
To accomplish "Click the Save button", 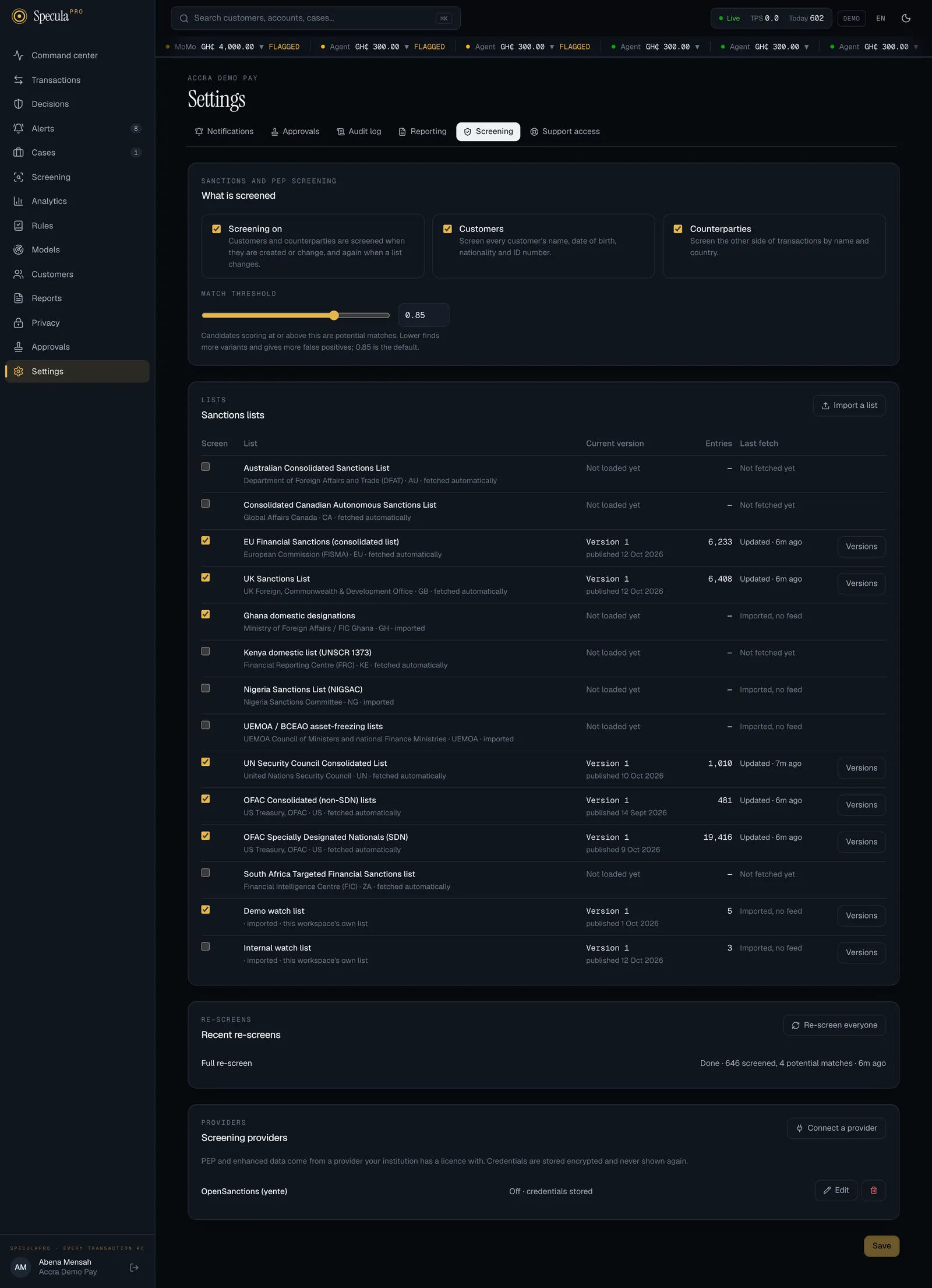I will pyautogui.click(x=881, y=1246).
